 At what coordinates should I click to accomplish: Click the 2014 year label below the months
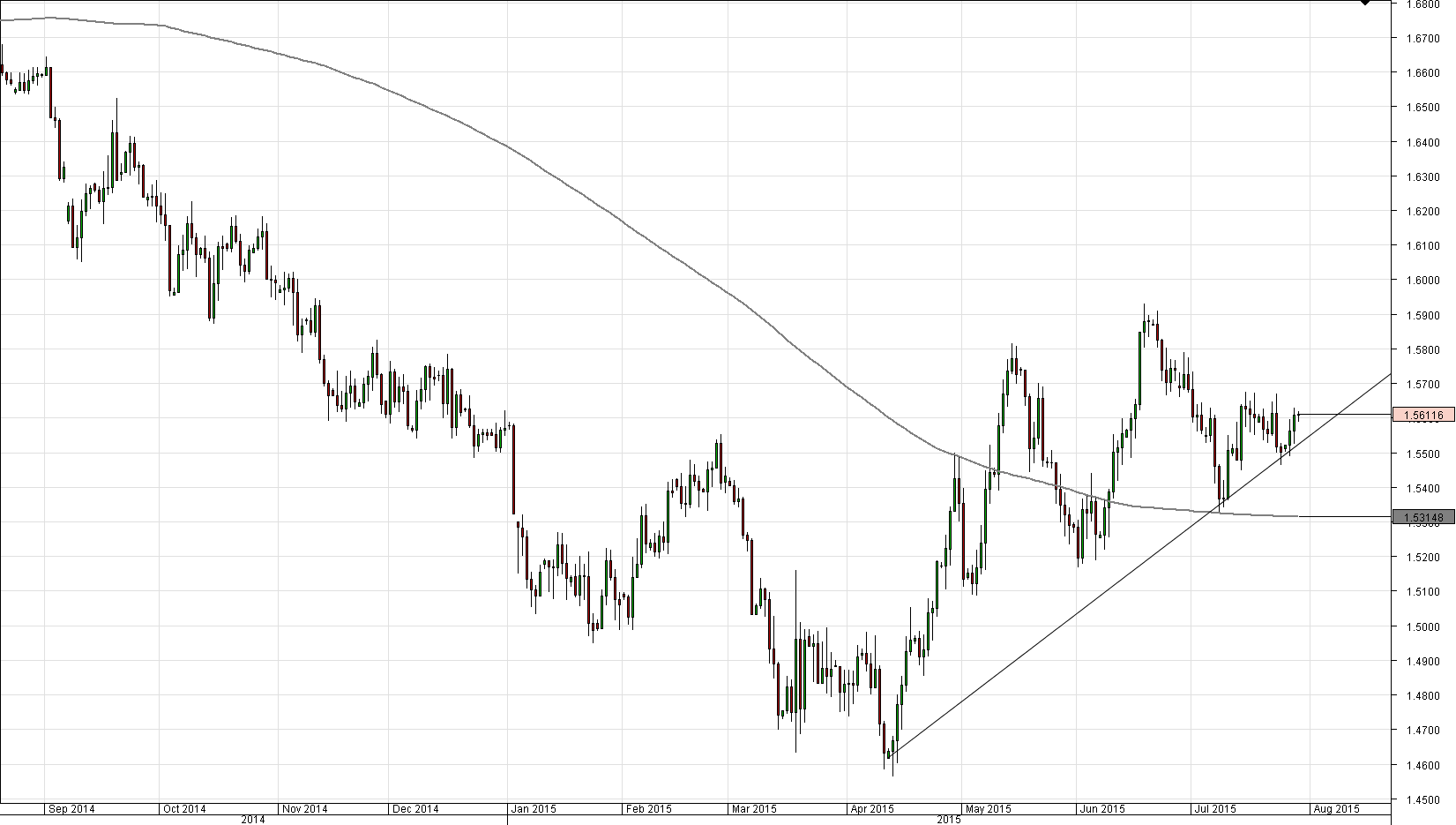point(253,820)
